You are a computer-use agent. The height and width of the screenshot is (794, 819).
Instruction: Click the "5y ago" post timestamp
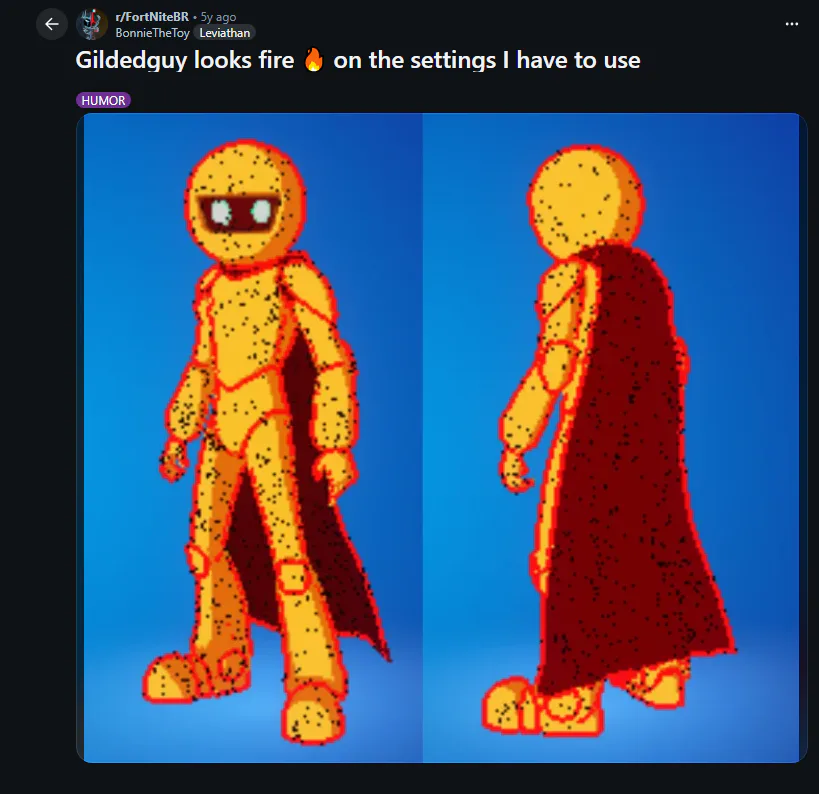coord(218,17)
